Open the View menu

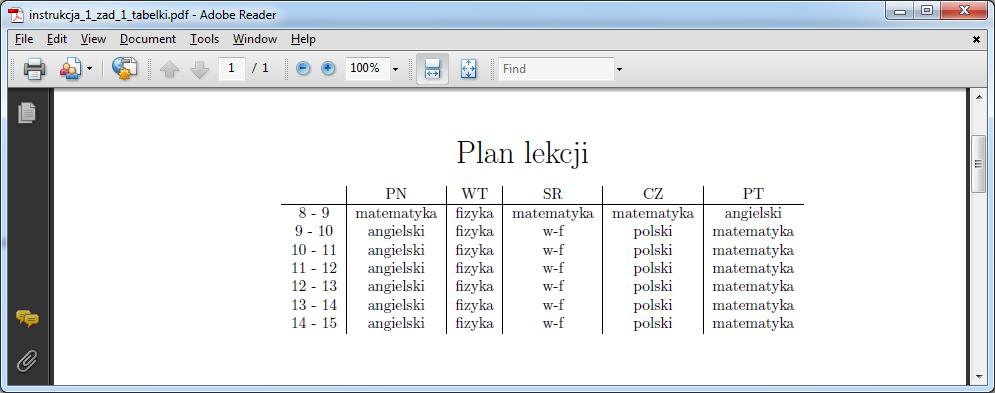(x=93, y=39)
